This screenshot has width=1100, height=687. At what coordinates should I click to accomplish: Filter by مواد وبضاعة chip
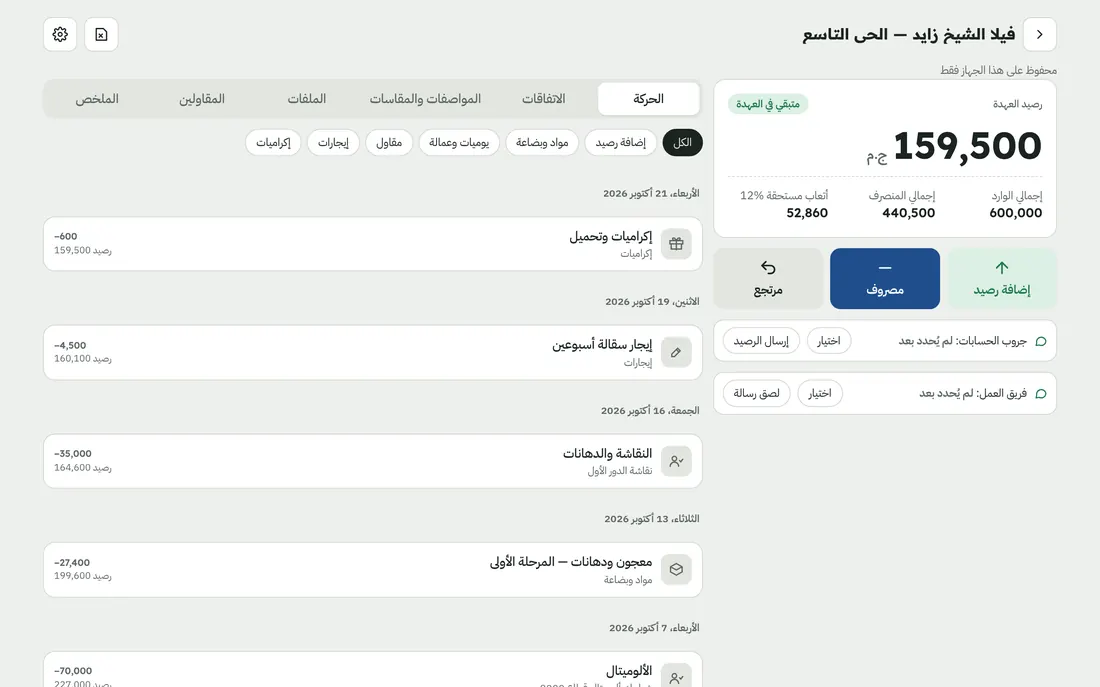click(x=542, y=142)
